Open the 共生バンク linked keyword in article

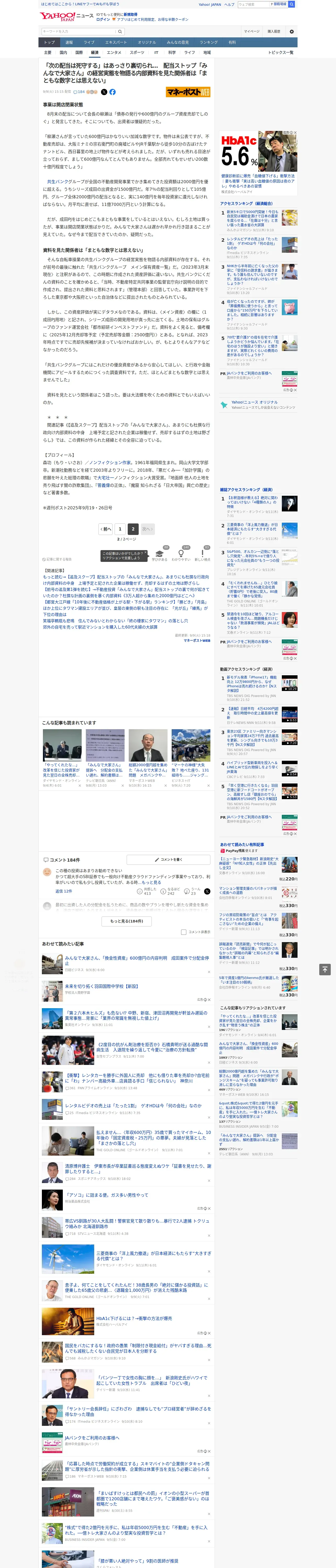tap(57, 181)
